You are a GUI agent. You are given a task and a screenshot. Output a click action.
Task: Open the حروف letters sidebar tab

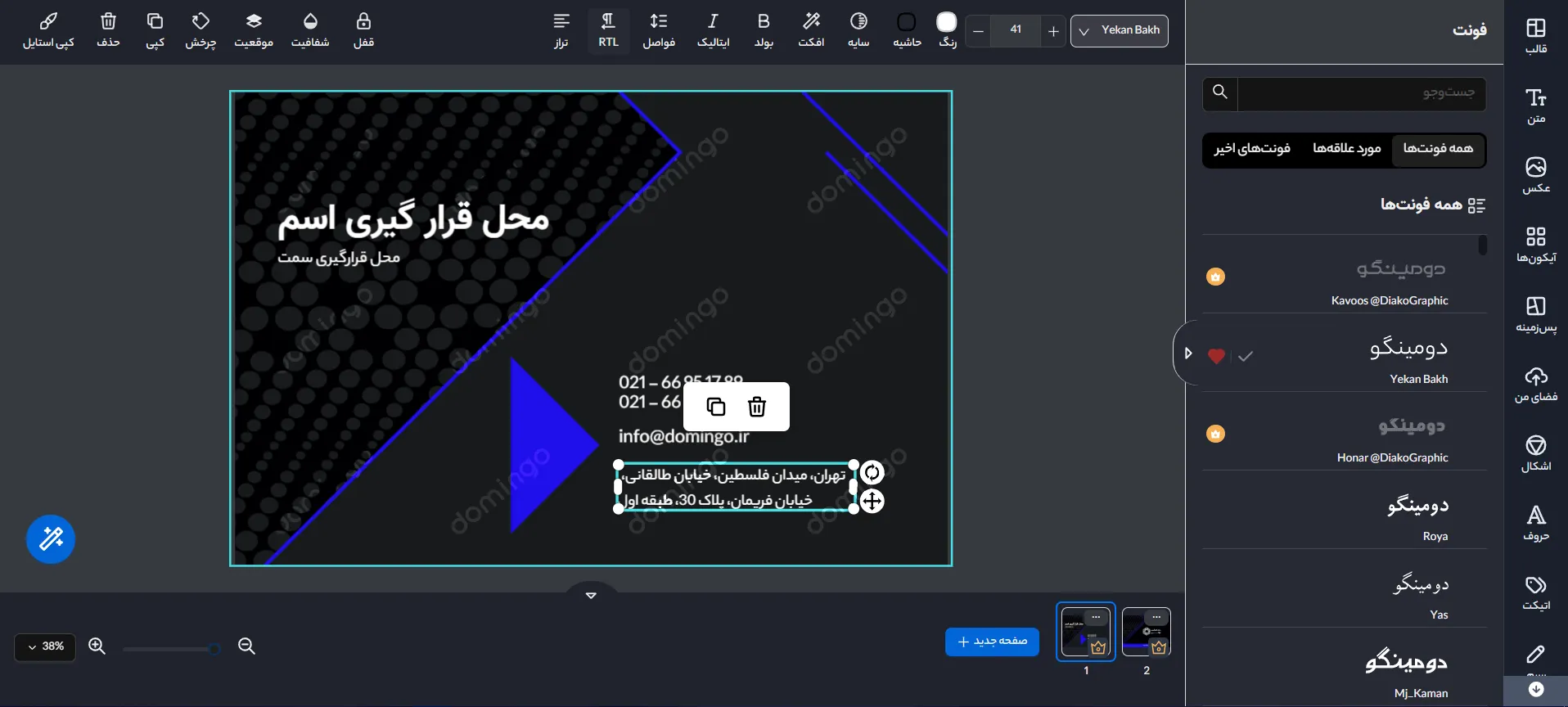(x=1535, y=523)
